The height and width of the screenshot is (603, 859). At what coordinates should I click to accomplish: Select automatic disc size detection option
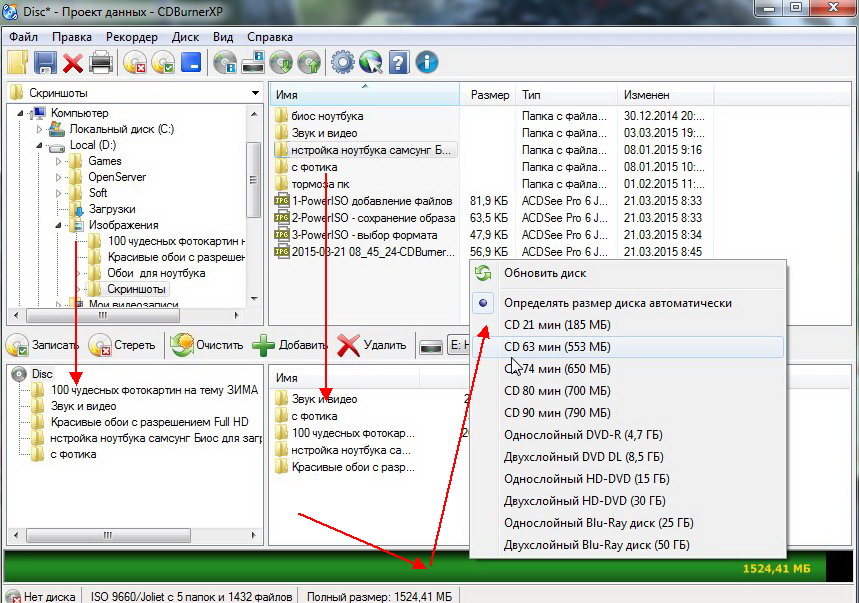[628, 303]
